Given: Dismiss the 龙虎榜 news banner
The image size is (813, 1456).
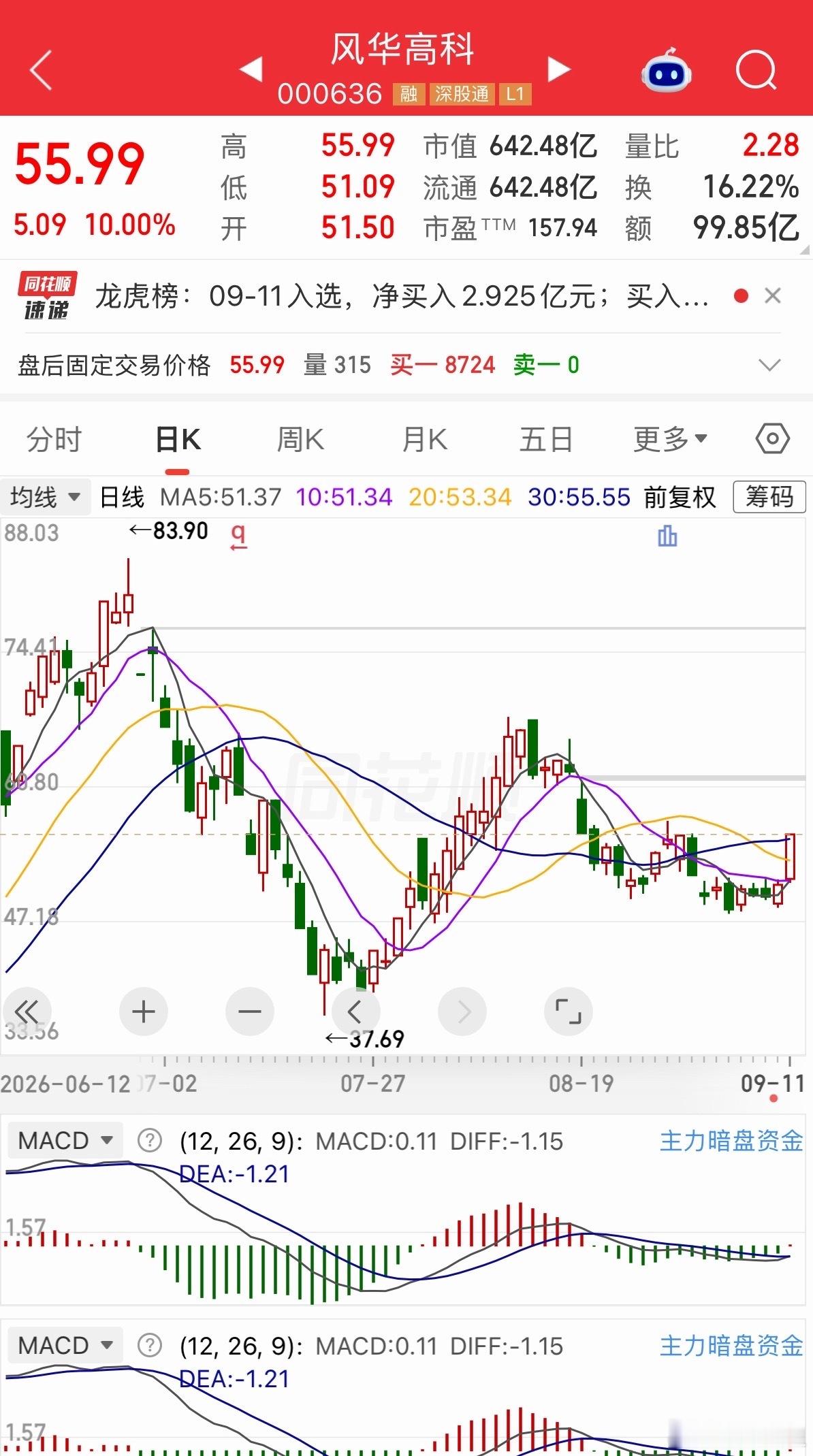Looking at the screenshot, I should click(772, 295).
